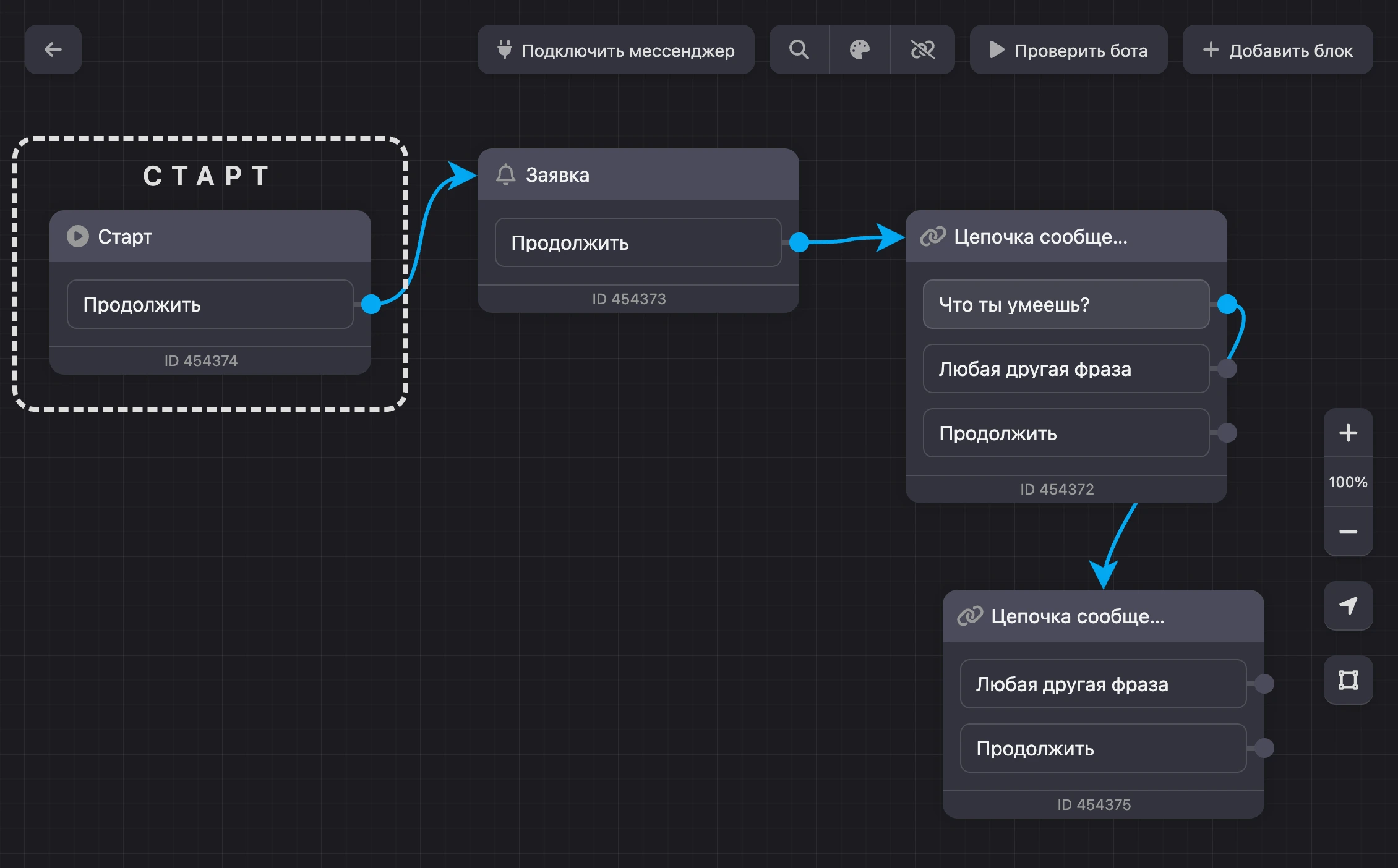Open the color palette theme icon
Screen dimensions: 1398x868
pos(860,49)
